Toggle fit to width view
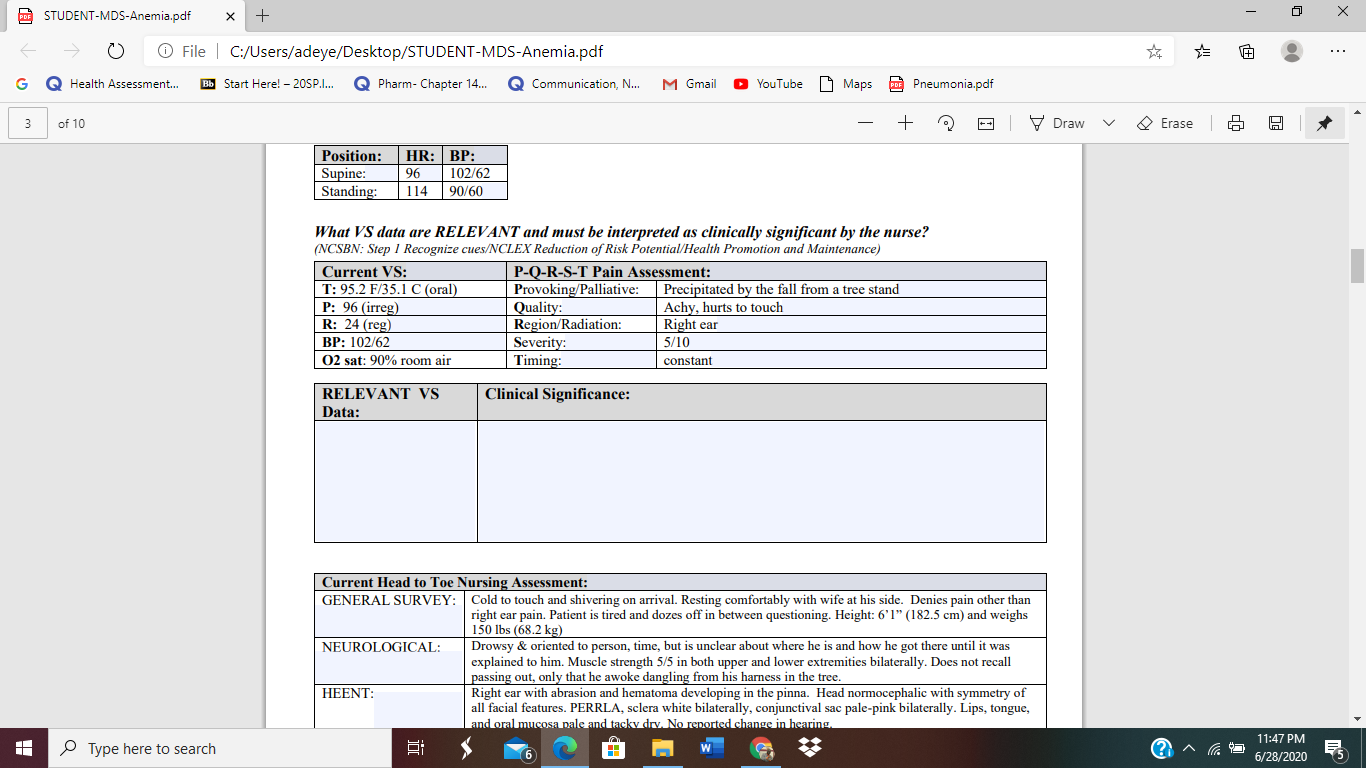The width and height of the screenshot is (1366, 768). click(986, 123)
